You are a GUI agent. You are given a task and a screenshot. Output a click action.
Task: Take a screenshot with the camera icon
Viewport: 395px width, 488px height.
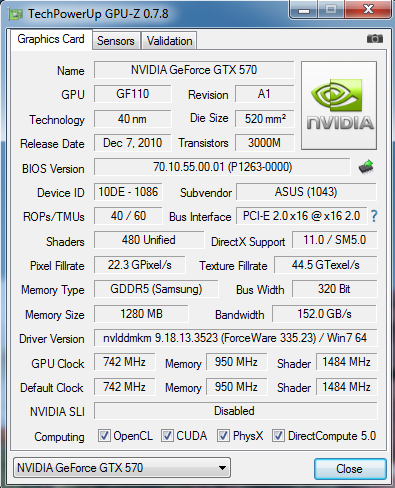click(375, 39)
